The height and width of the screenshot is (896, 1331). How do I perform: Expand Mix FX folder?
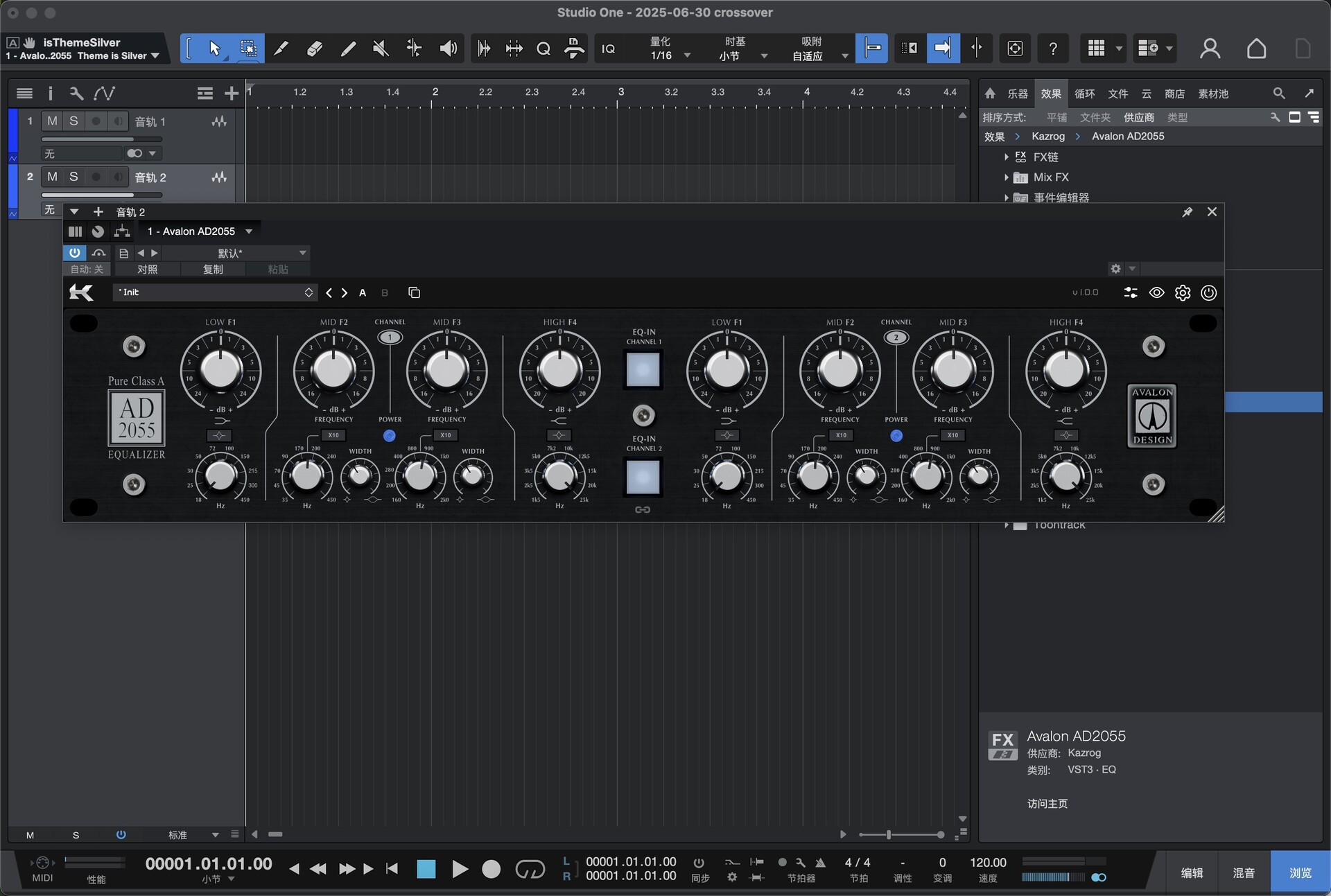tap(1007, 177)
